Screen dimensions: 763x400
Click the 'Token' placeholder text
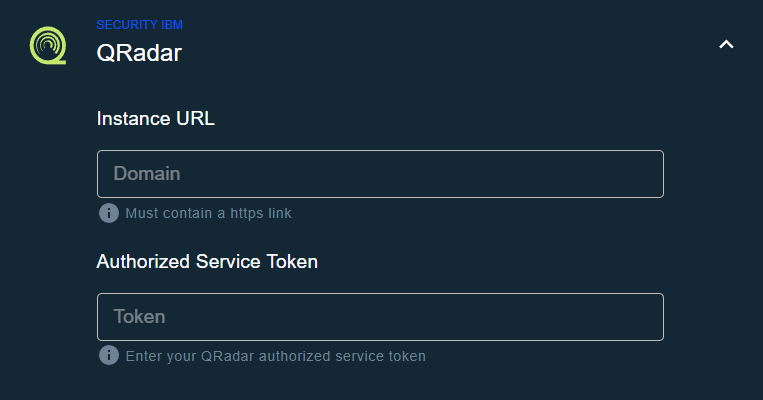(139, 317)
